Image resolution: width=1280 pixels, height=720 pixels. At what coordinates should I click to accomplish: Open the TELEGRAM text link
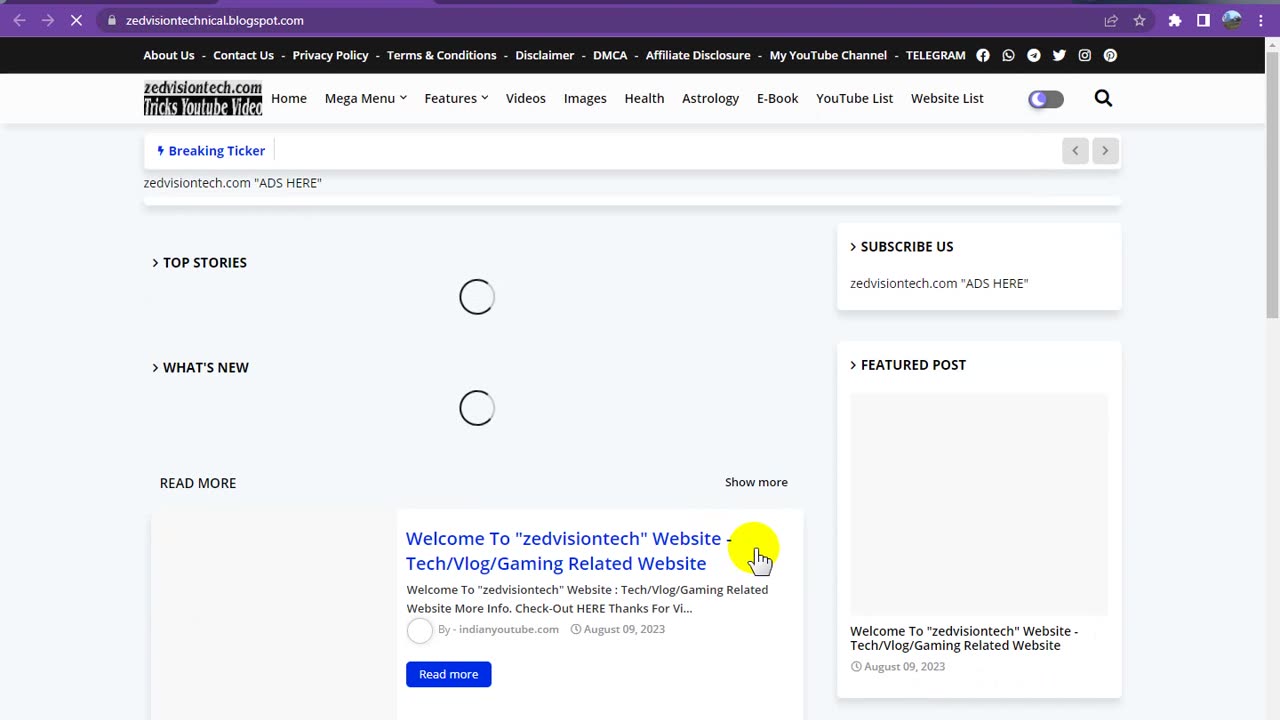pyautogui.click(x=936, y=55)
